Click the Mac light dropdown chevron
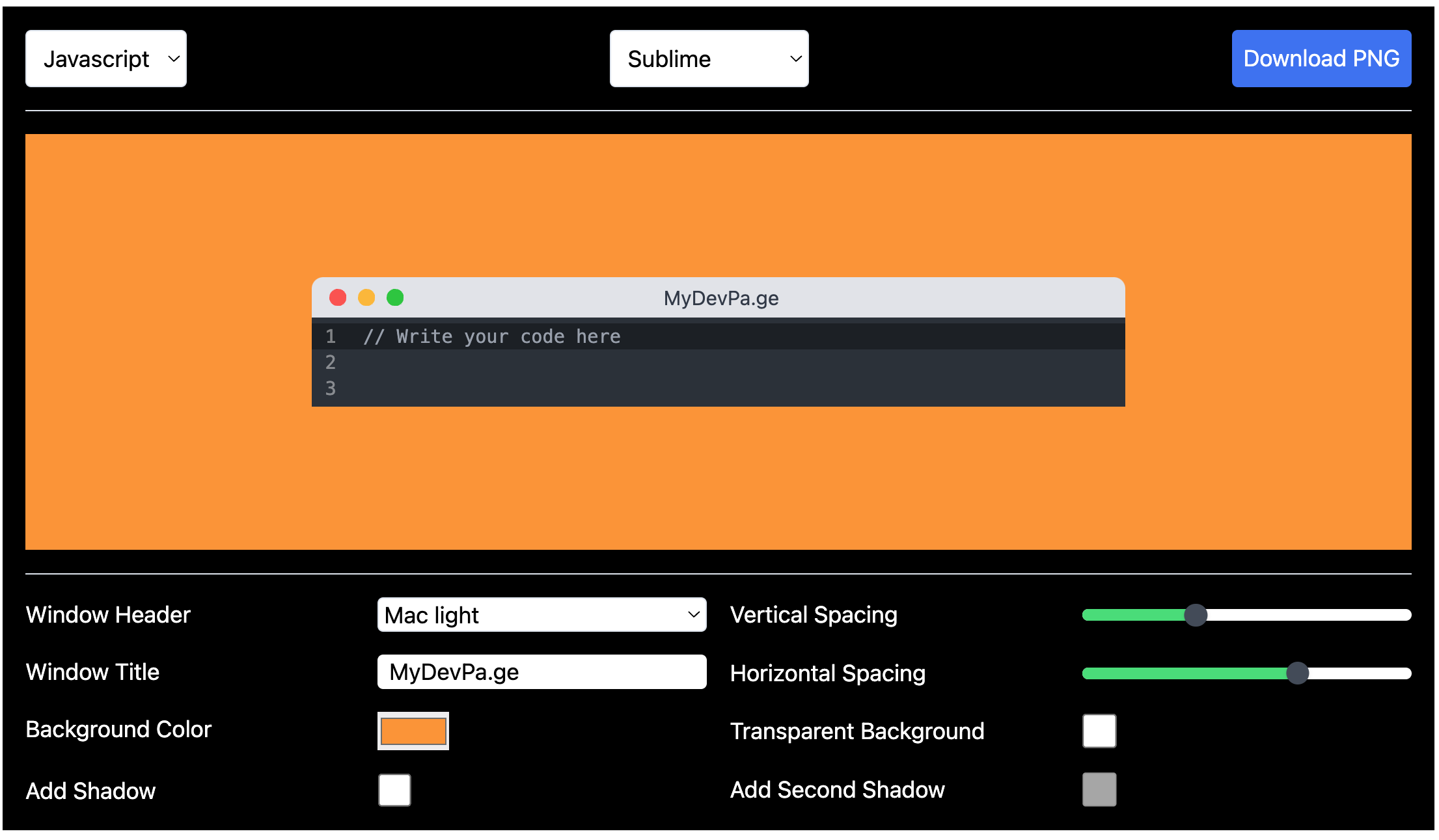The image size is (1439, 840). click(x=694, y=614)
